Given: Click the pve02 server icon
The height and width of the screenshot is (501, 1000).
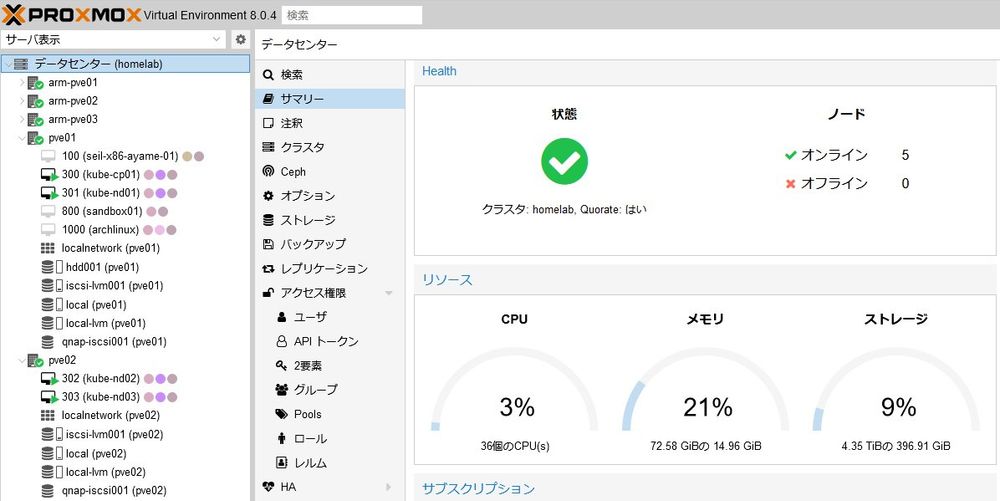Looking at the screenshot, I should click(x=35, y=361).
